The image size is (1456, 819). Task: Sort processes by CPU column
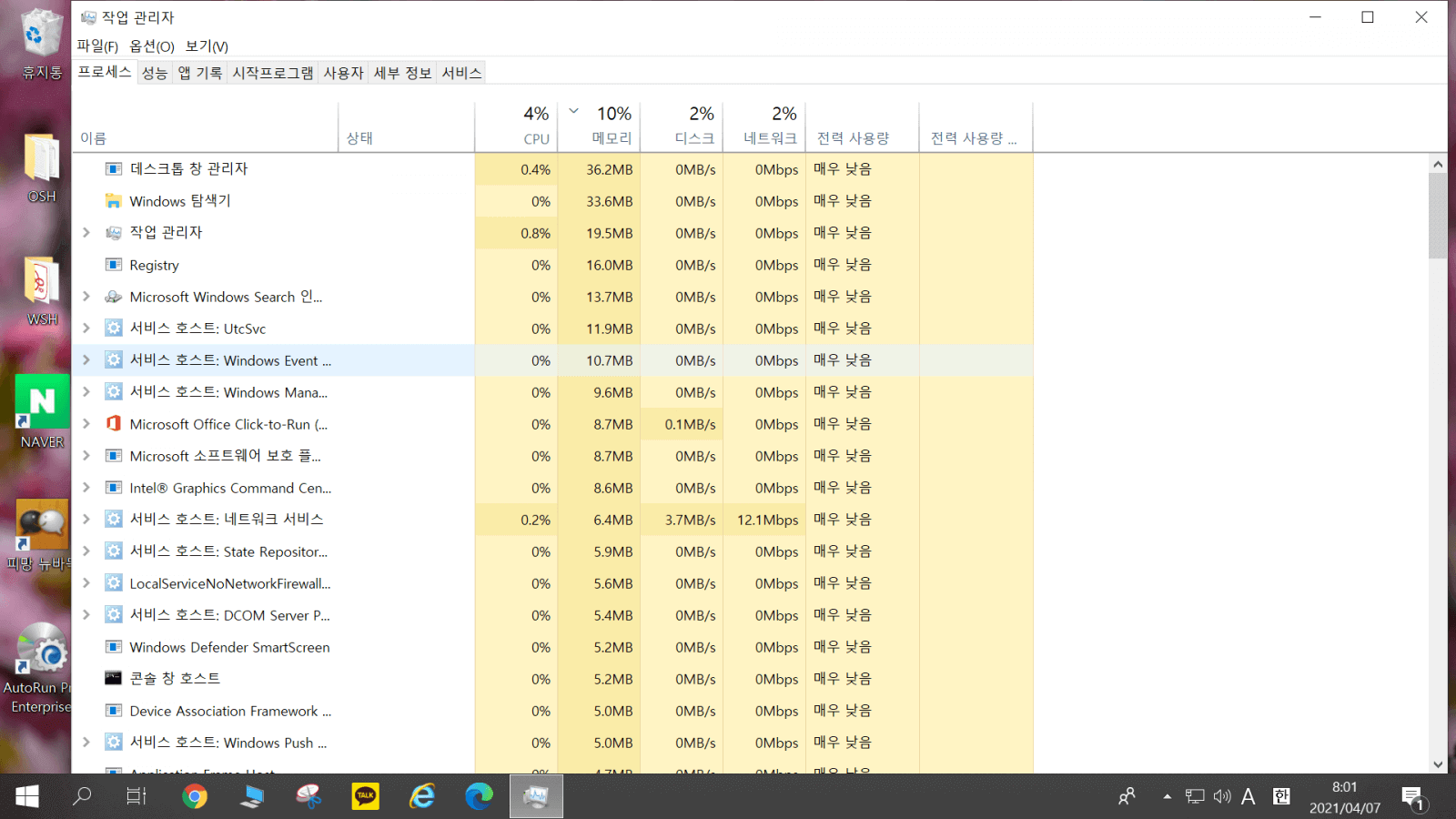coord(516,126)
